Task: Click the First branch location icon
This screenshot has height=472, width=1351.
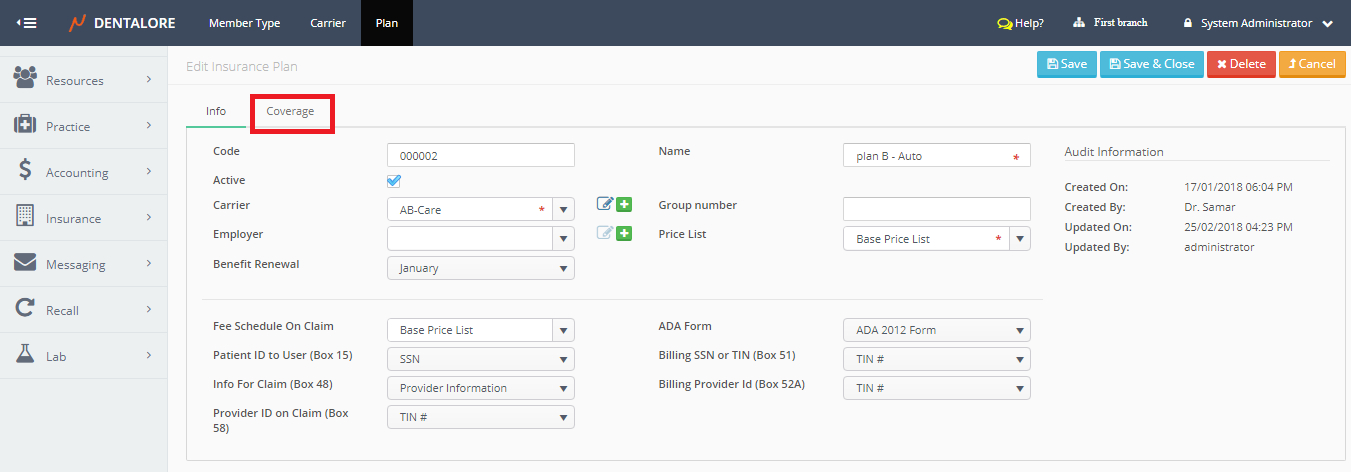Action: pos(1079,23)
